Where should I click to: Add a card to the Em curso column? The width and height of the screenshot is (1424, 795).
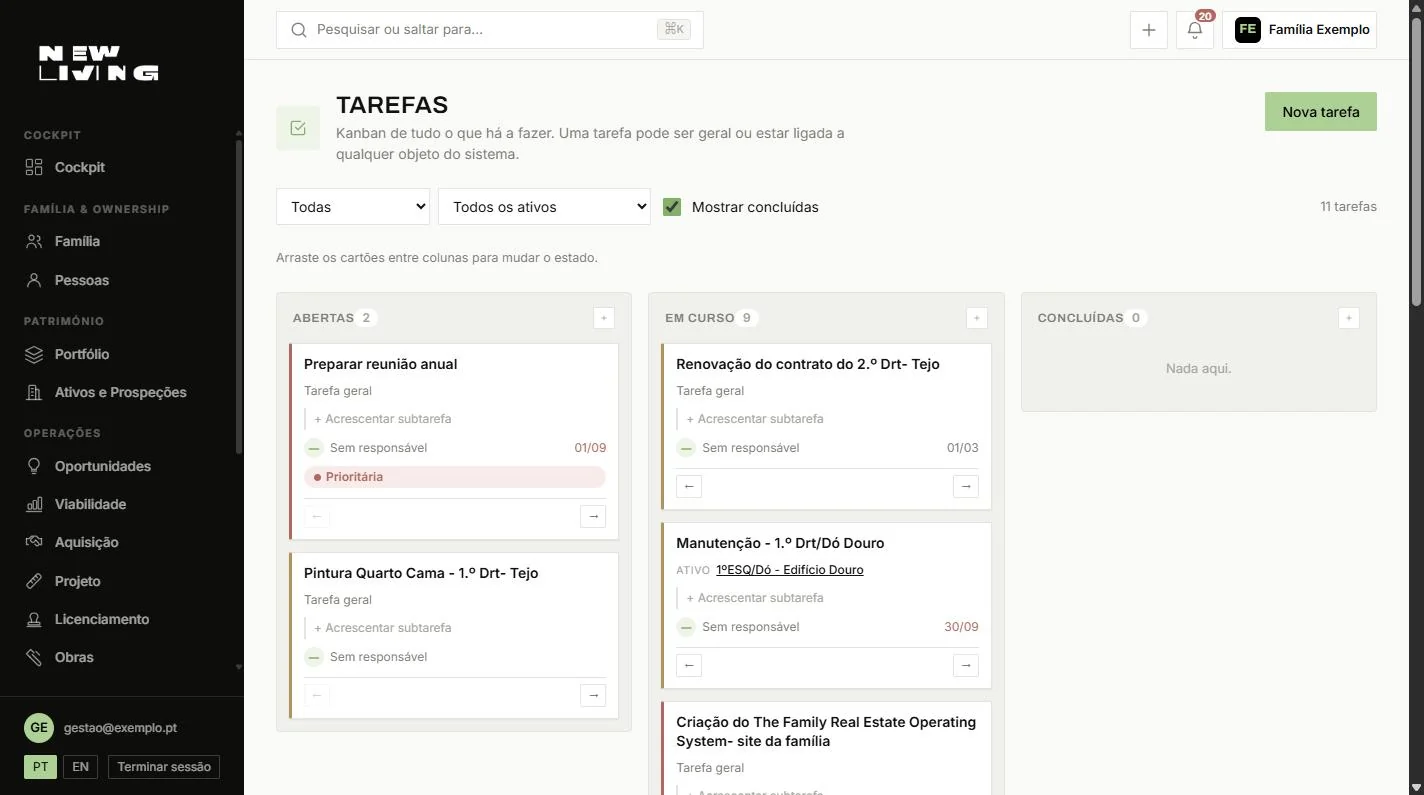pos(977,318)
